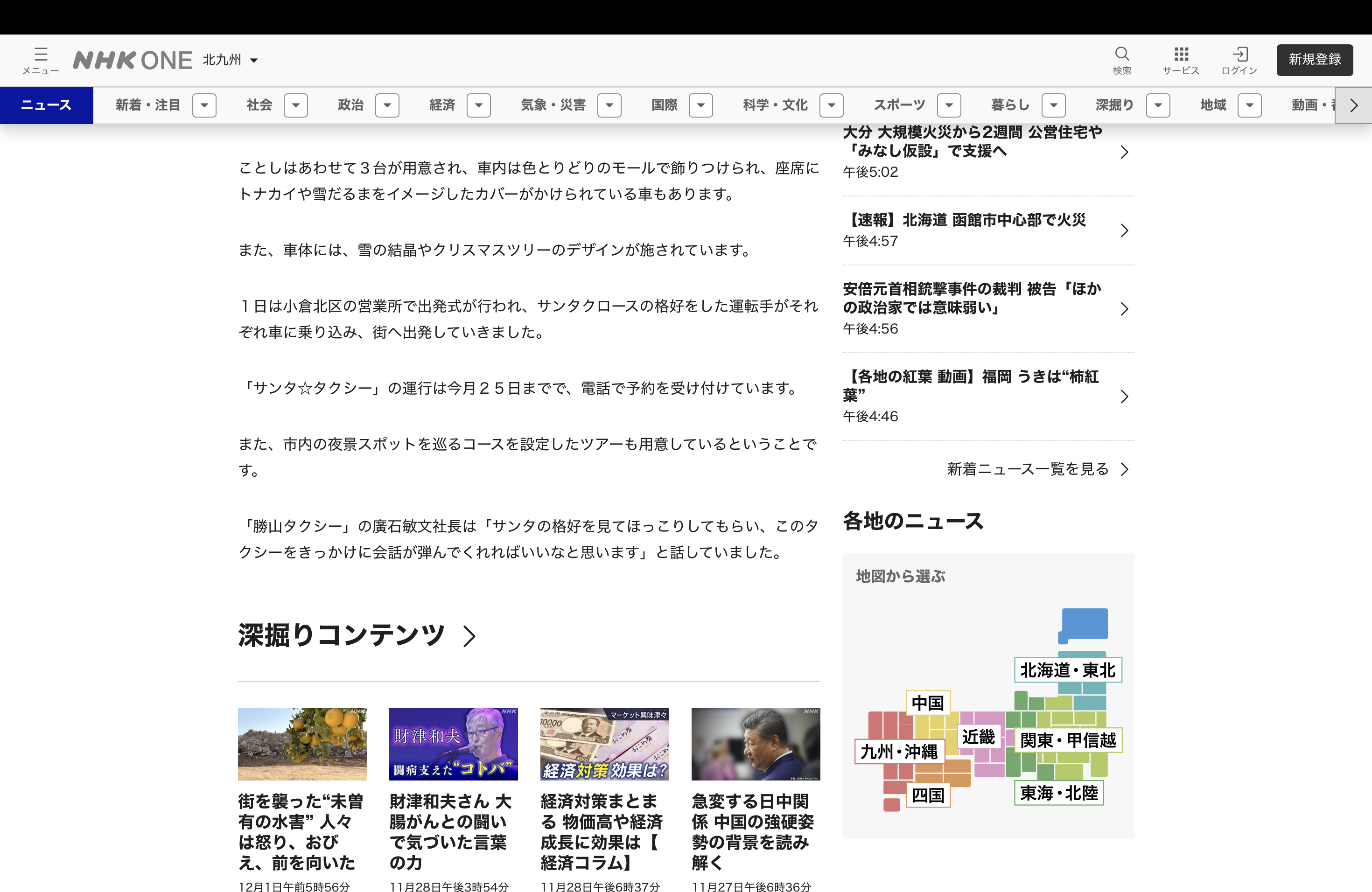Click the 新規登録 button

point(1314,60)
